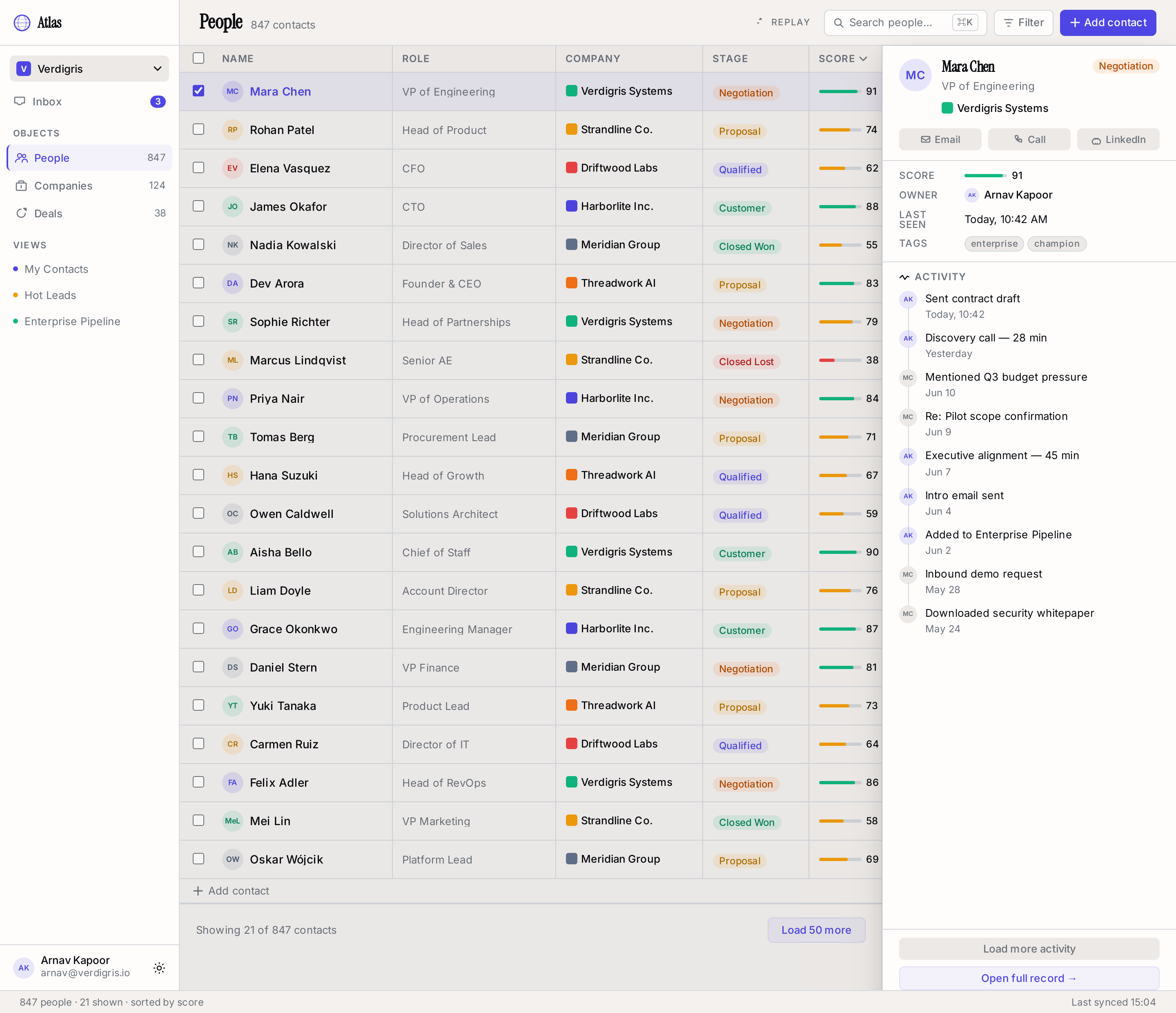
Task: Uncheck the Mara Chen row checkbox
Action: (198, 91)
